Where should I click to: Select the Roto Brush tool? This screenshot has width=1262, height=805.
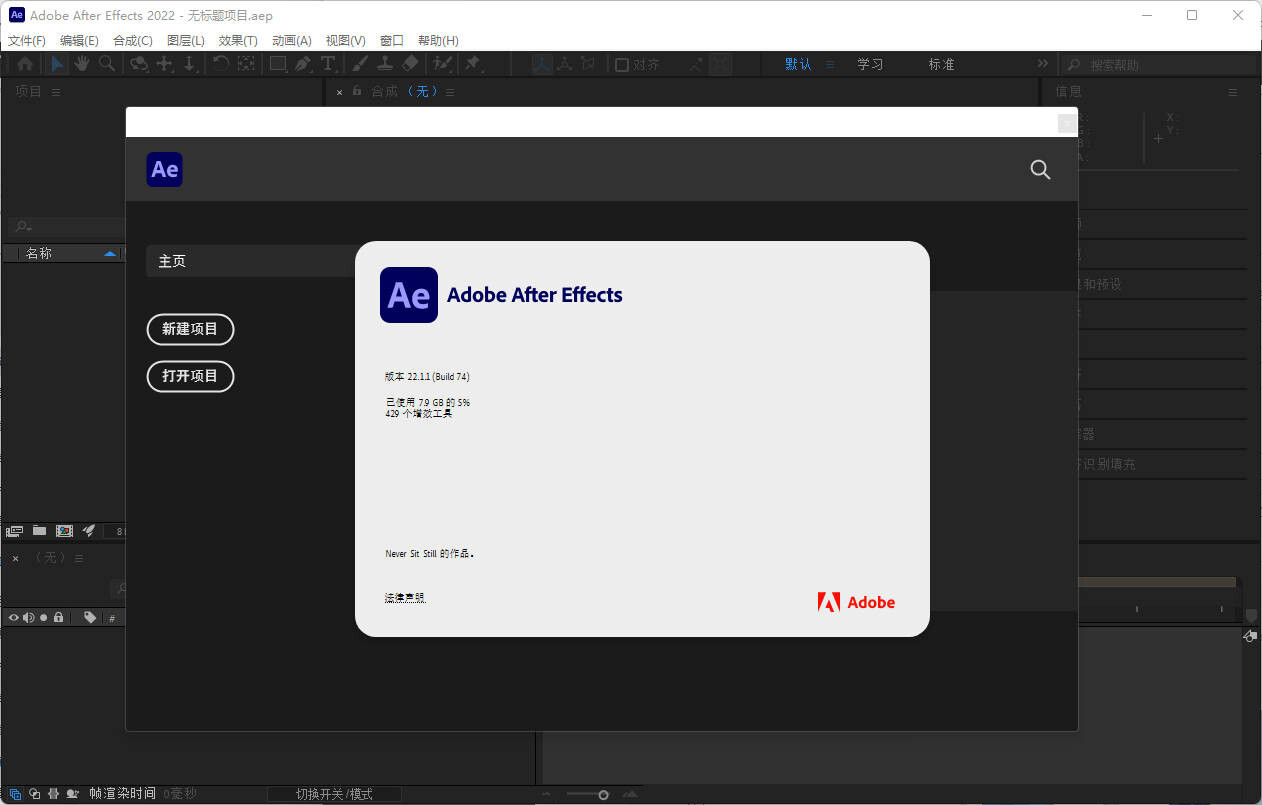point(442,64)
